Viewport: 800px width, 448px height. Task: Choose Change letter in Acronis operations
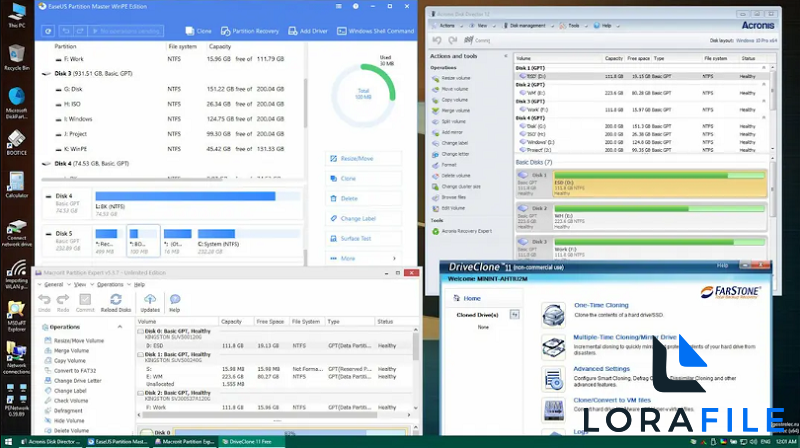point(451,154)
